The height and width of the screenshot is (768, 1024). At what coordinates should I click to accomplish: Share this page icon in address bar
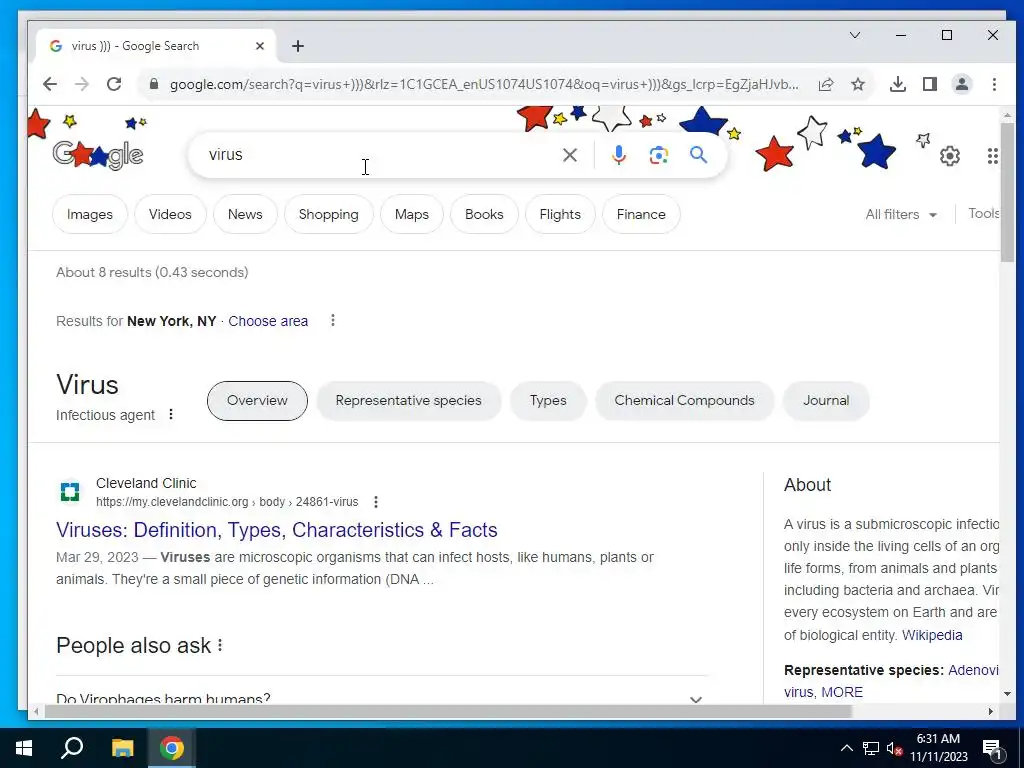click(x=825, y=84)
